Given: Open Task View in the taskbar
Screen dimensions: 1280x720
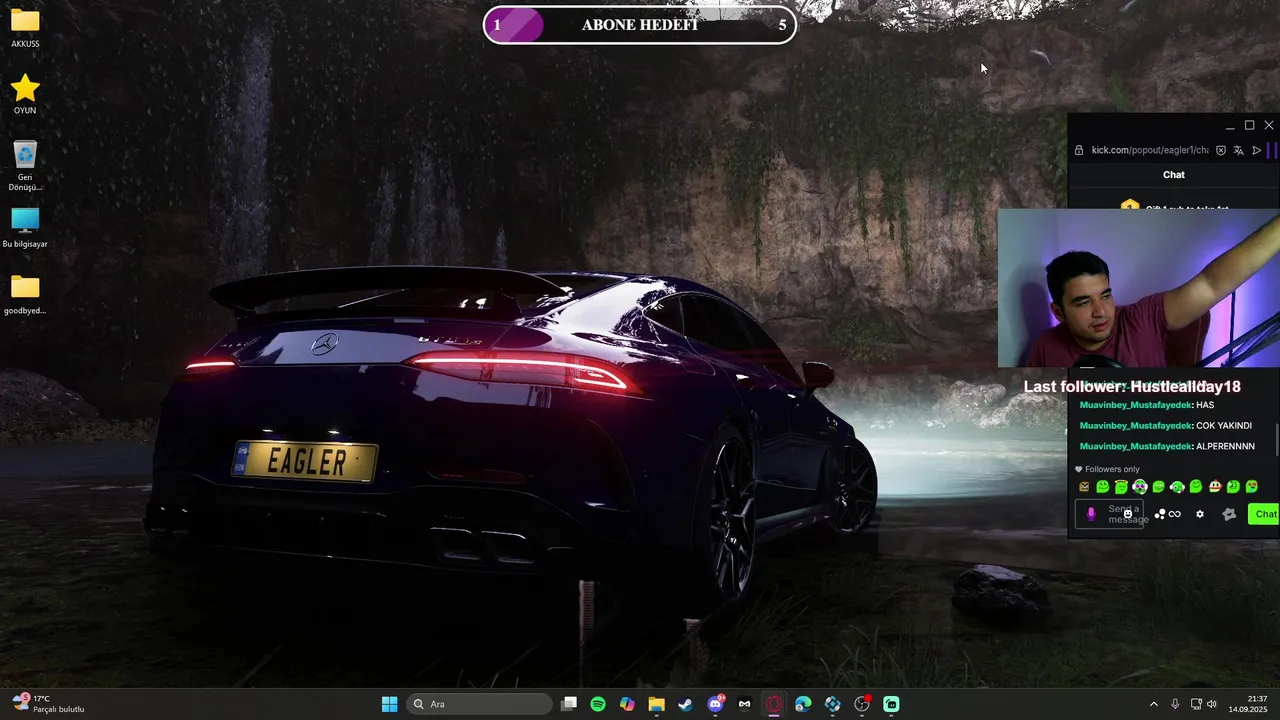Looking at the screenshot, I should [569, 704].
